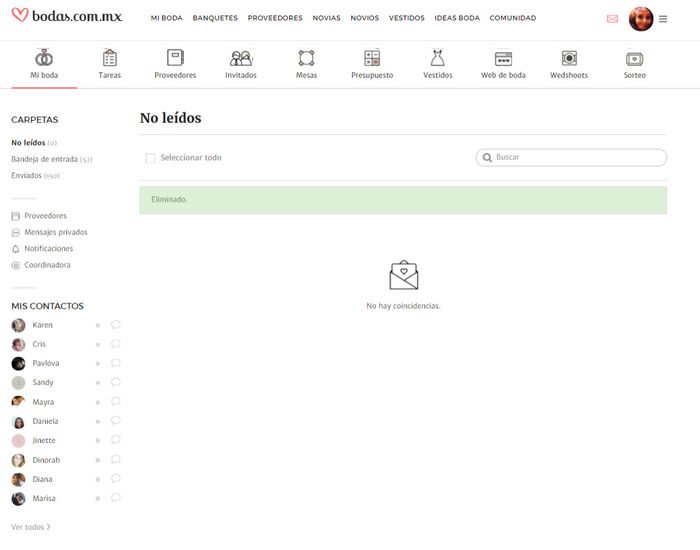This screenshot has width=700, height=550.
Task: Open the Vestidos dress icon
Action: point(437,58)
